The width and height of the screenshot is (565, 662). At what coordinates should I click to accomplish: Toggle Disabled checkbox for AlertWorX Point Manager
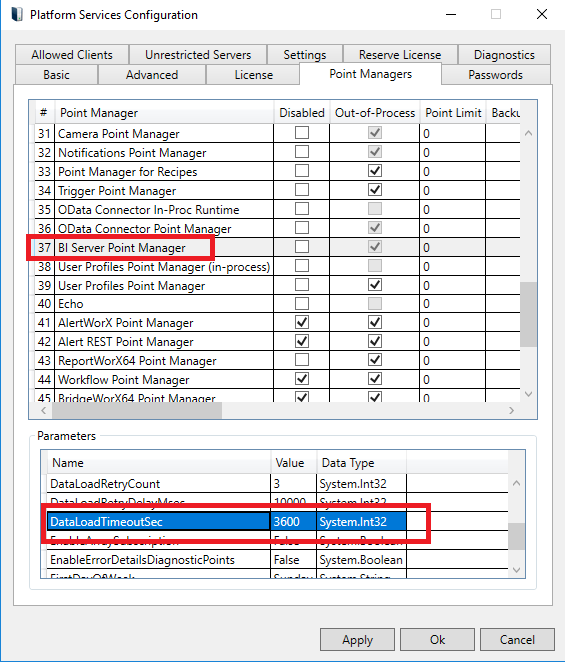pos(302,323)
